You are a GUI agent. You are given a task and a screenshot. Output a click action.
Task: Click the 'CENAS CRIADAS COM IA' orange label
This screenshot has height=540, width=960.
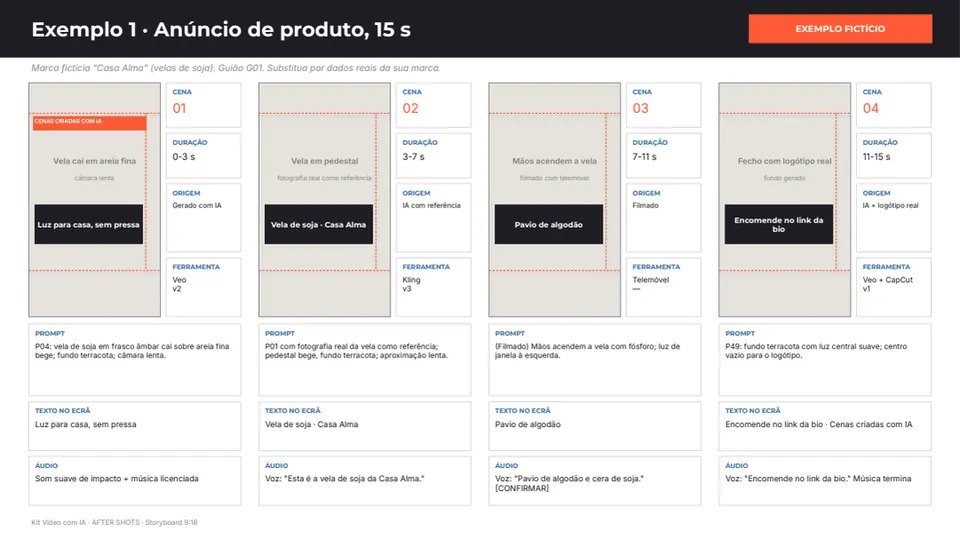pyautogui.click(x=89, y=122)
